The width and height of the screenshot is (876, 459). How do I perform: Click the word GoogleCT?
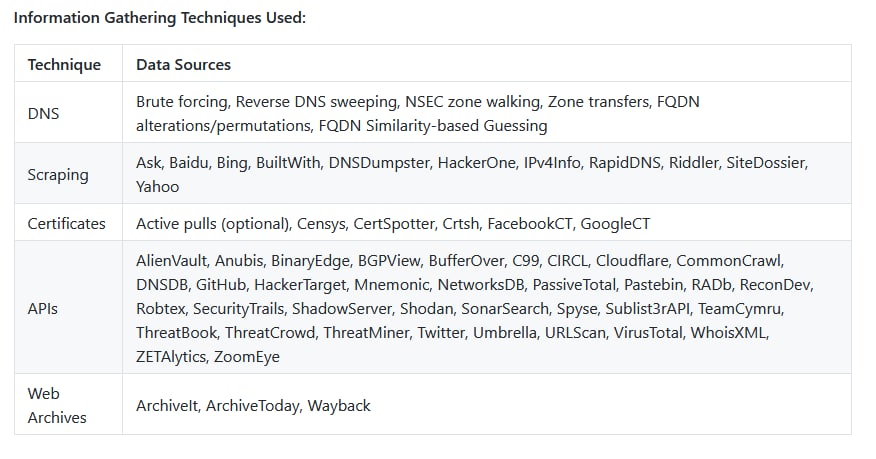click(x=615, y=223)
